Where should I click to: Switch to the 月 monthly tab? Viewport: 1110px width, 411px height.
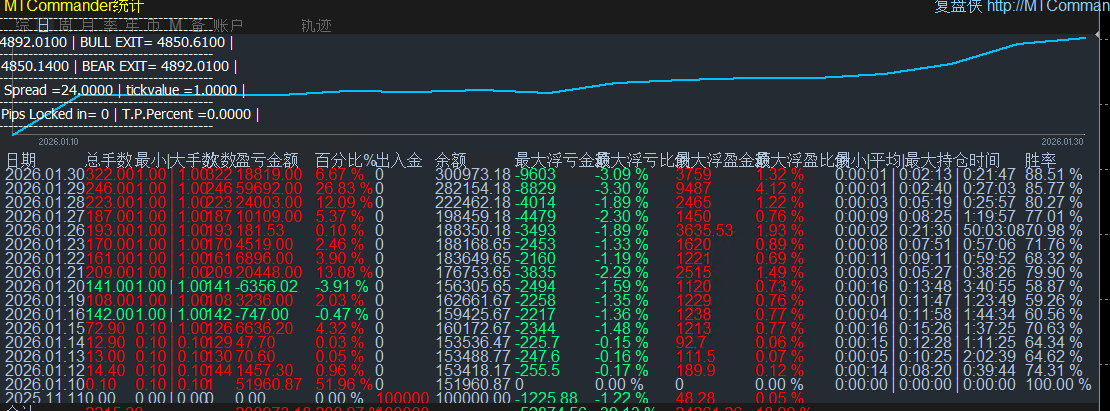tap(87, 26)
